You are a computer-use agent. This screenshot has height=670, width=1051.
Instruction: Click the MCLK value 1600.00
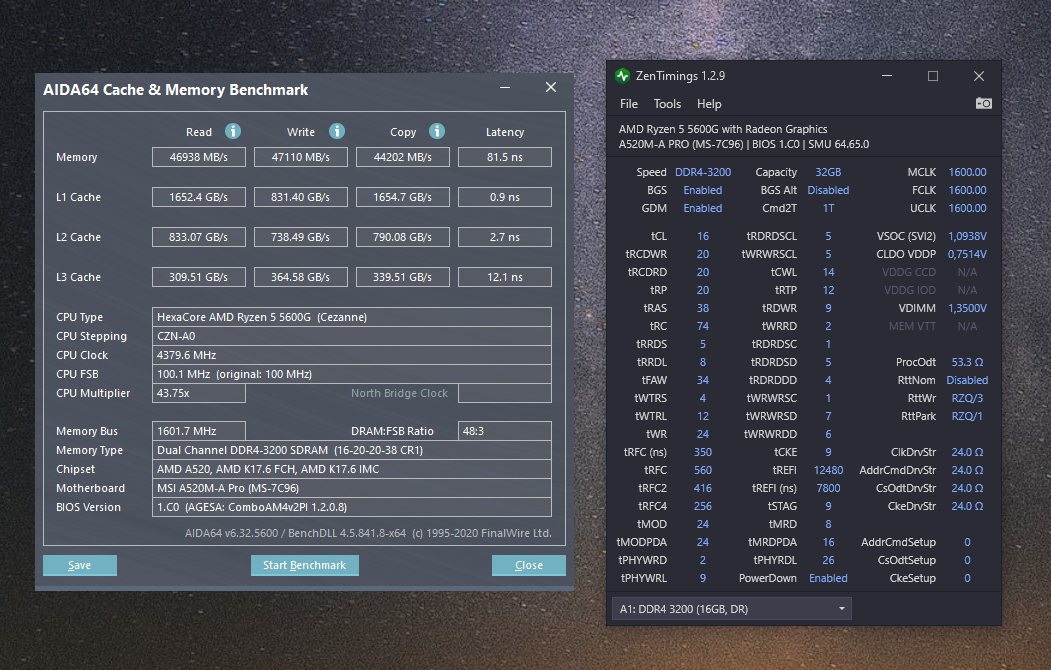tap(967, 172)
